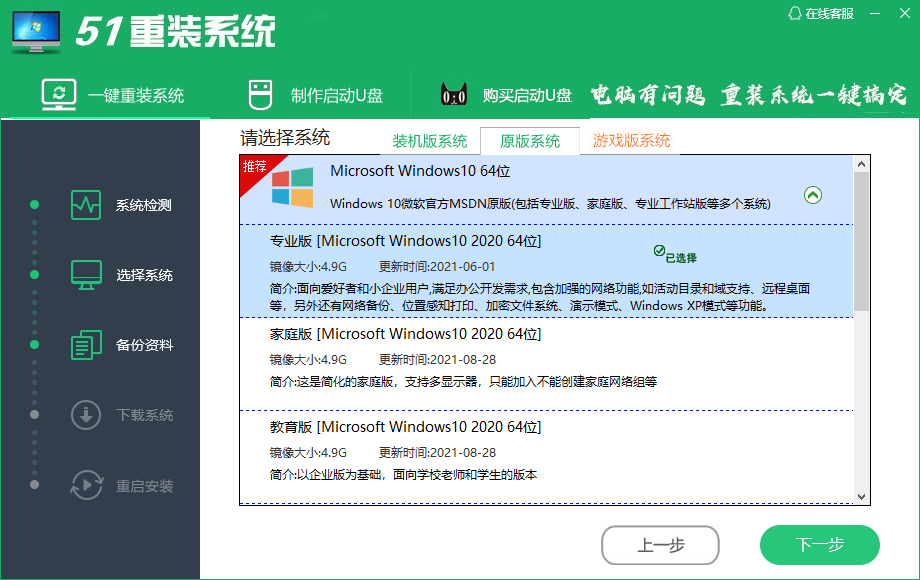Click the 系统检测 heartbeat icon in sidebar

click(86, 205)
